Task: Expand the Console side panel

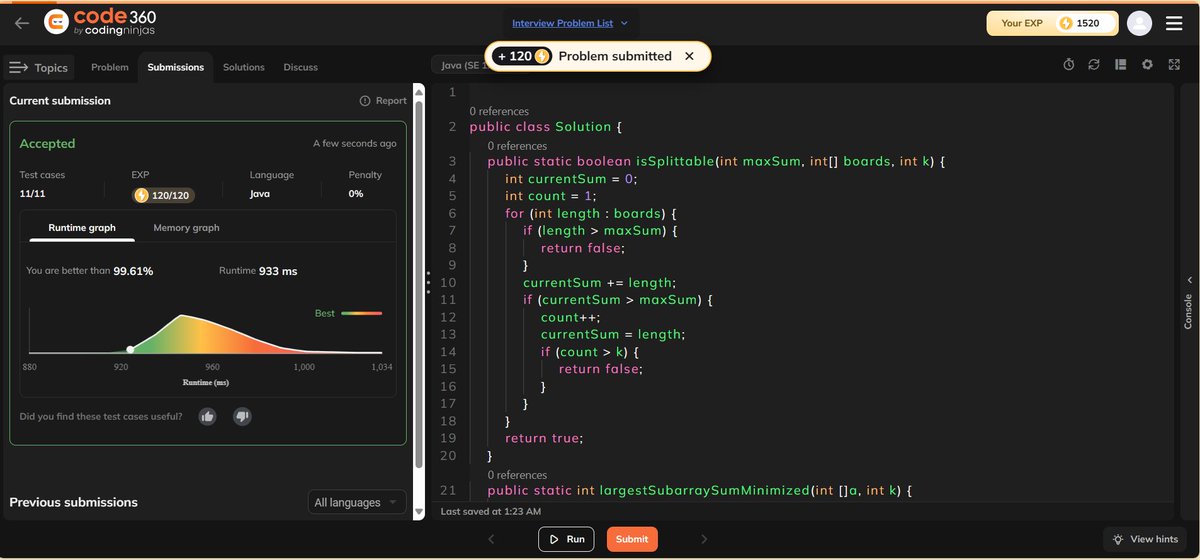Action: click(x=1188, y=302)
